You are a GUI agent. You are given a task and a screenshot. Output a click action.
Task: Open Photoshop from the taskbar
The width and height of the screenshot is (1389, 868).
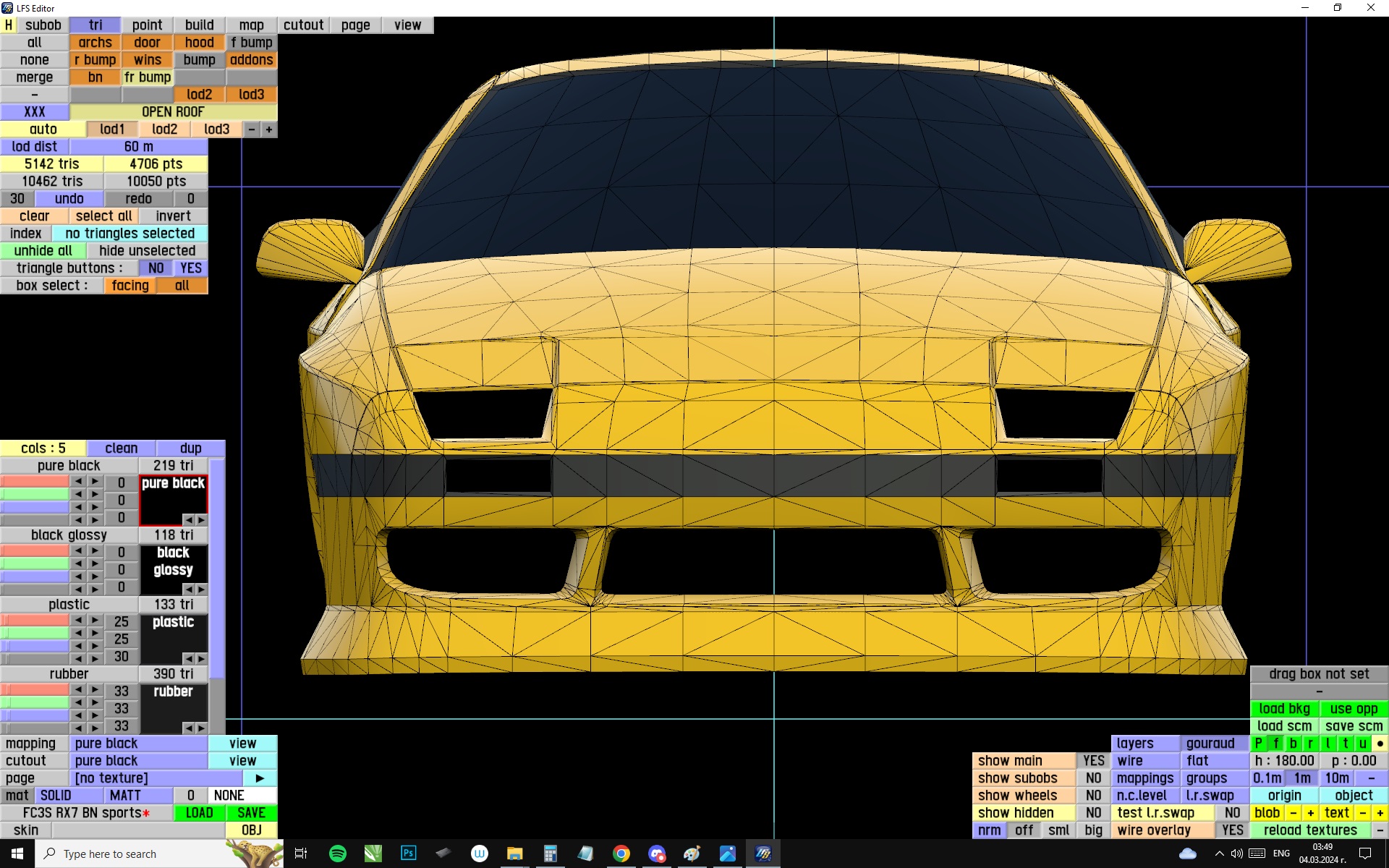point(408,854)
